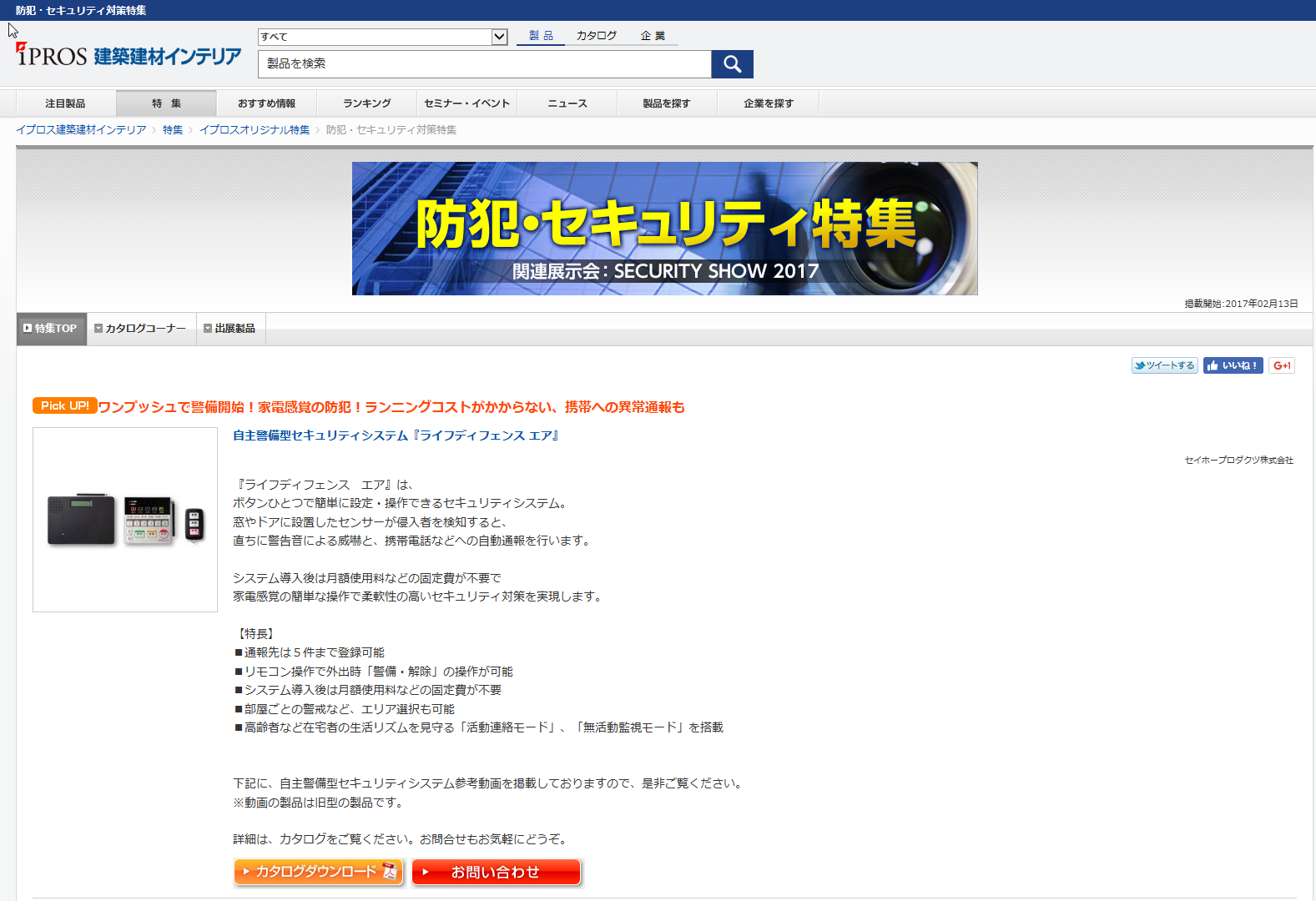Open the 企業を探す menu item

tap(769, 103)
